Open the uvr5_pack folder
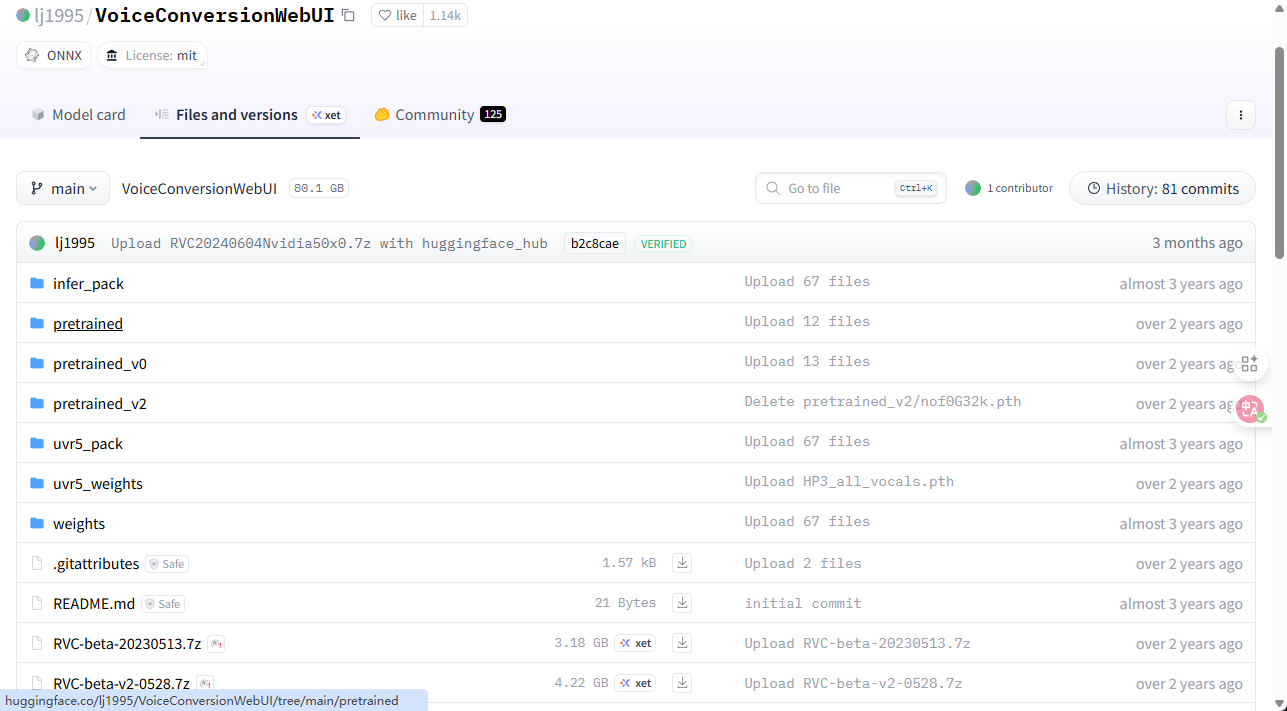The width and height of the screenshot is (1287, 711). click(x=88, y=444)
